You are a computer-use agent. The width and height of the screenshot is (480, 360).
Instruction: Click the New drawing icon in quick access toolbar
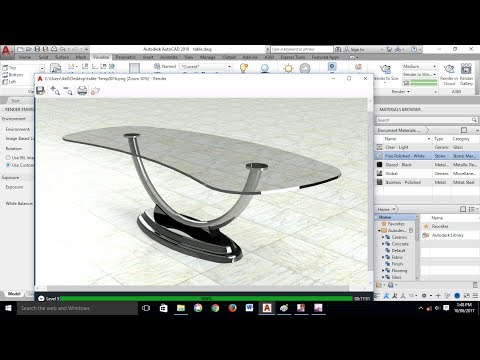(20, 49)
